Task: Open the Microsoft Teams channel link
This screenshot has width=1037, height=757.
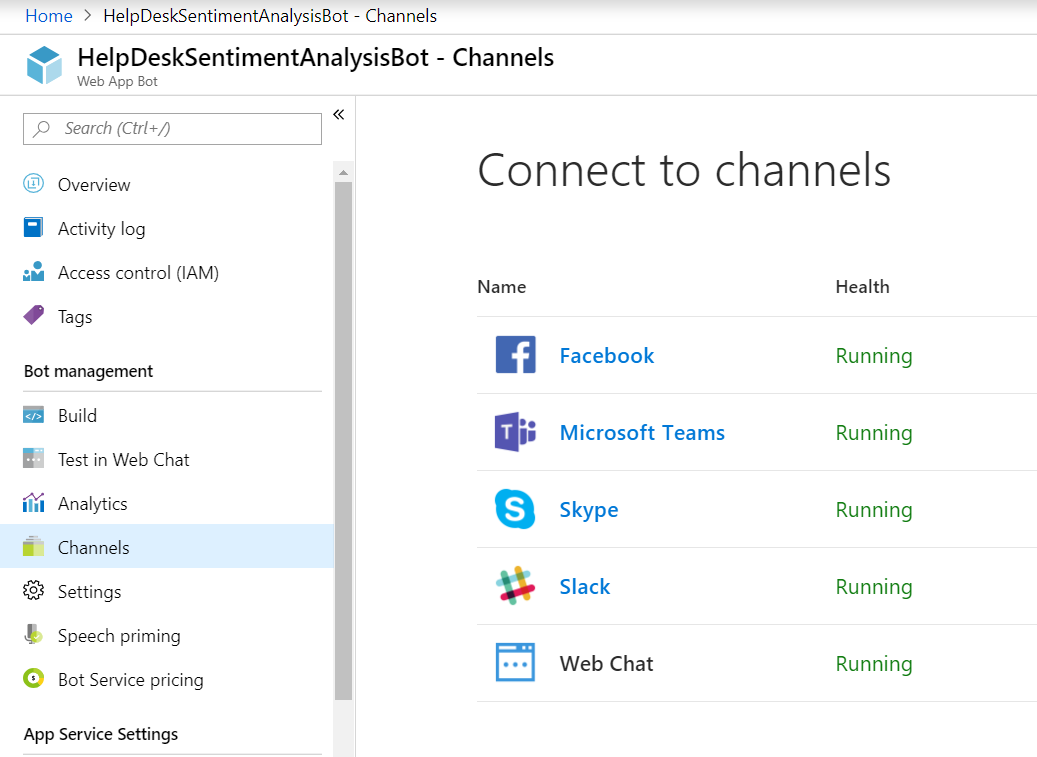Action: click(642, 433)
